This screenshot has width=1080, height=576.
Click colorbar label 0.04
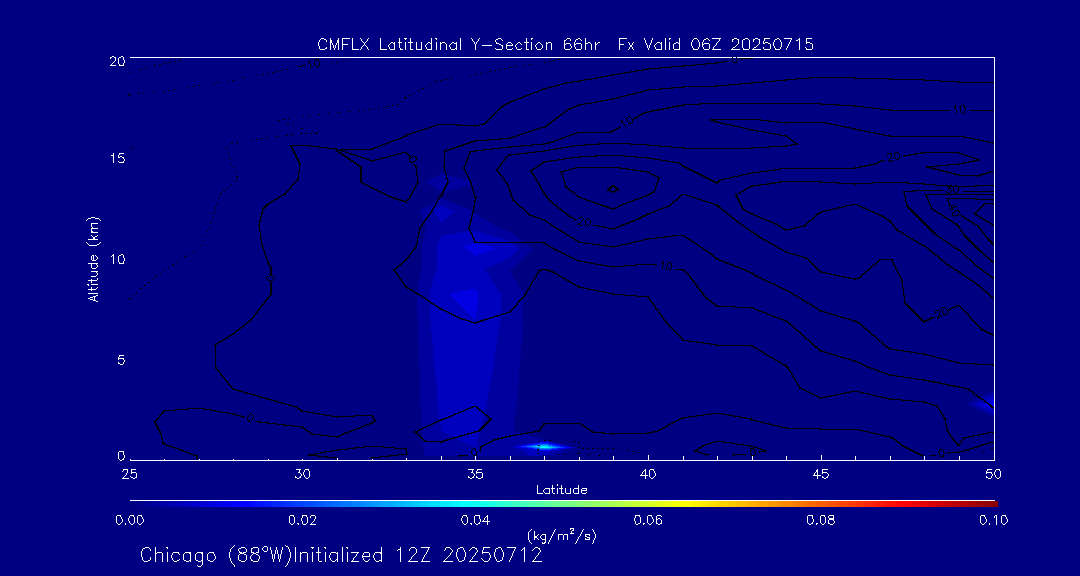[x=475, y=520]
